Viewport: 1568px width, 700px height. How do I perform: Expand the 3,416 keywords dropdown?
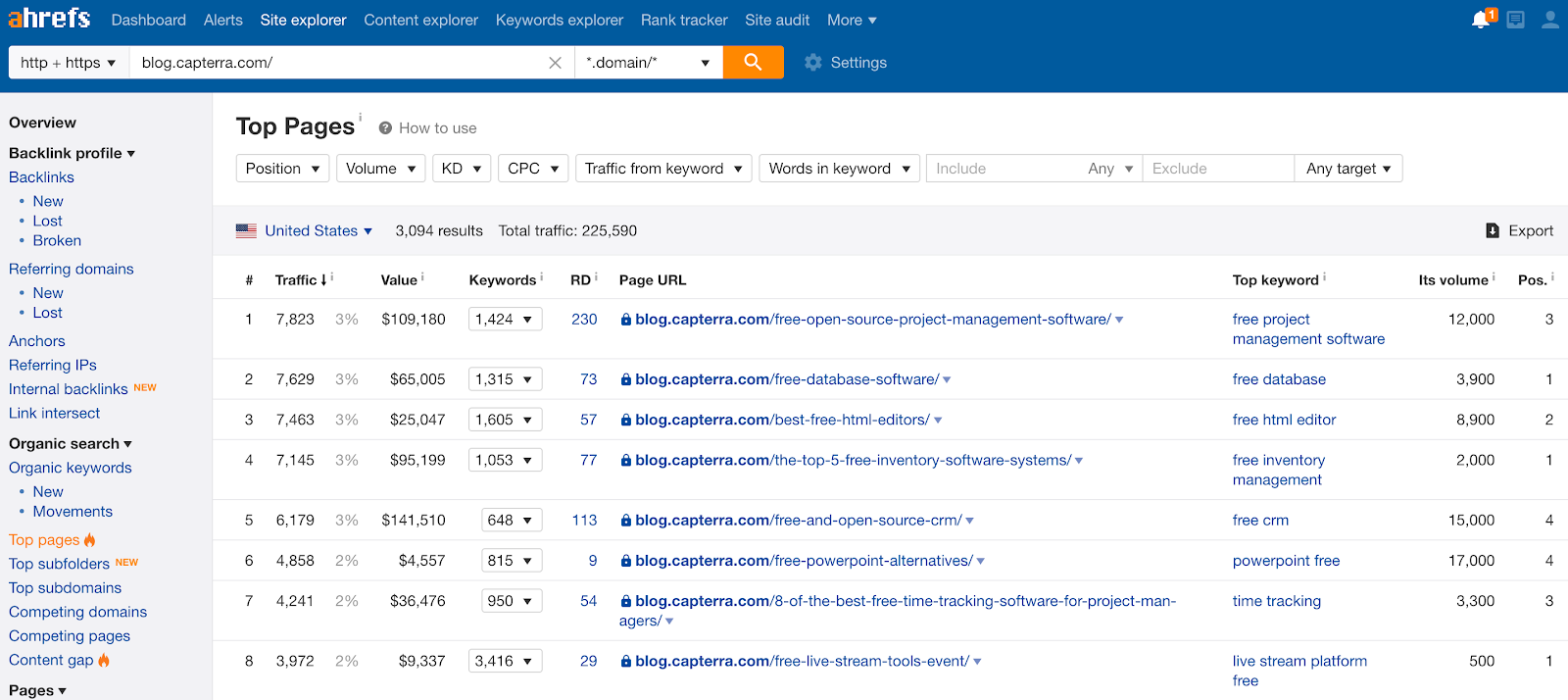click(x=506, y=661)
